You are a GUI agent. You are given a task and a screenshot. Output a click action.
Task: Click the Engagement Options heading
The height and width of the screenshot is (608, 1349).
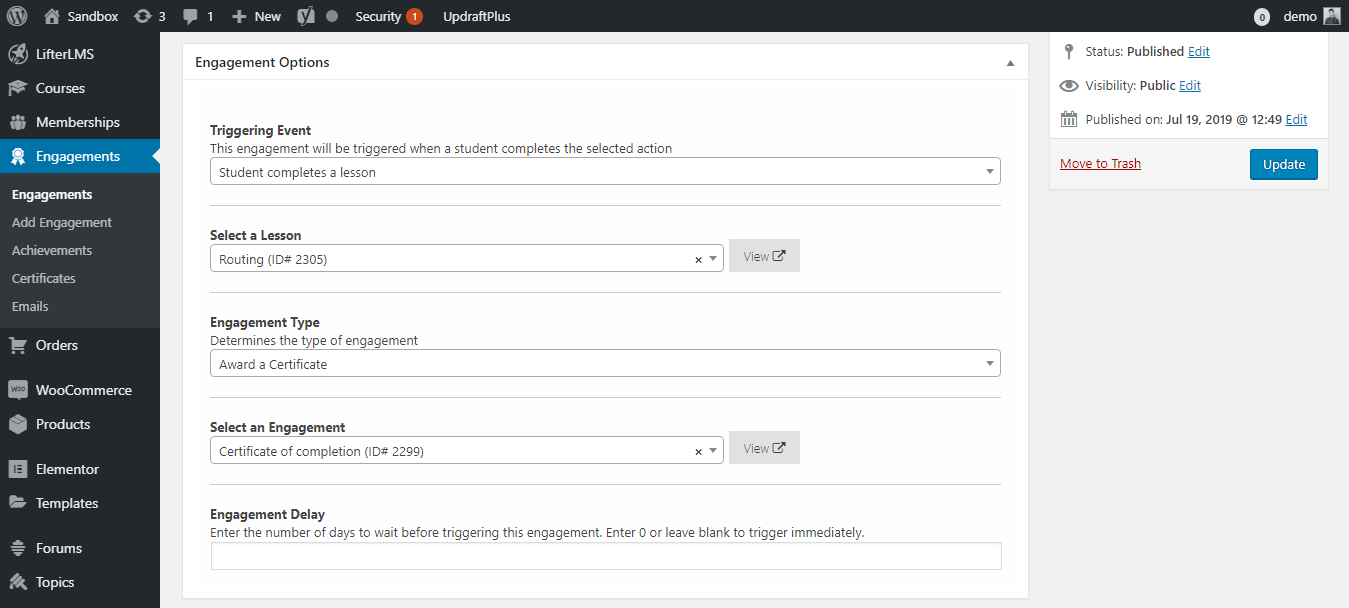point(262,62)
